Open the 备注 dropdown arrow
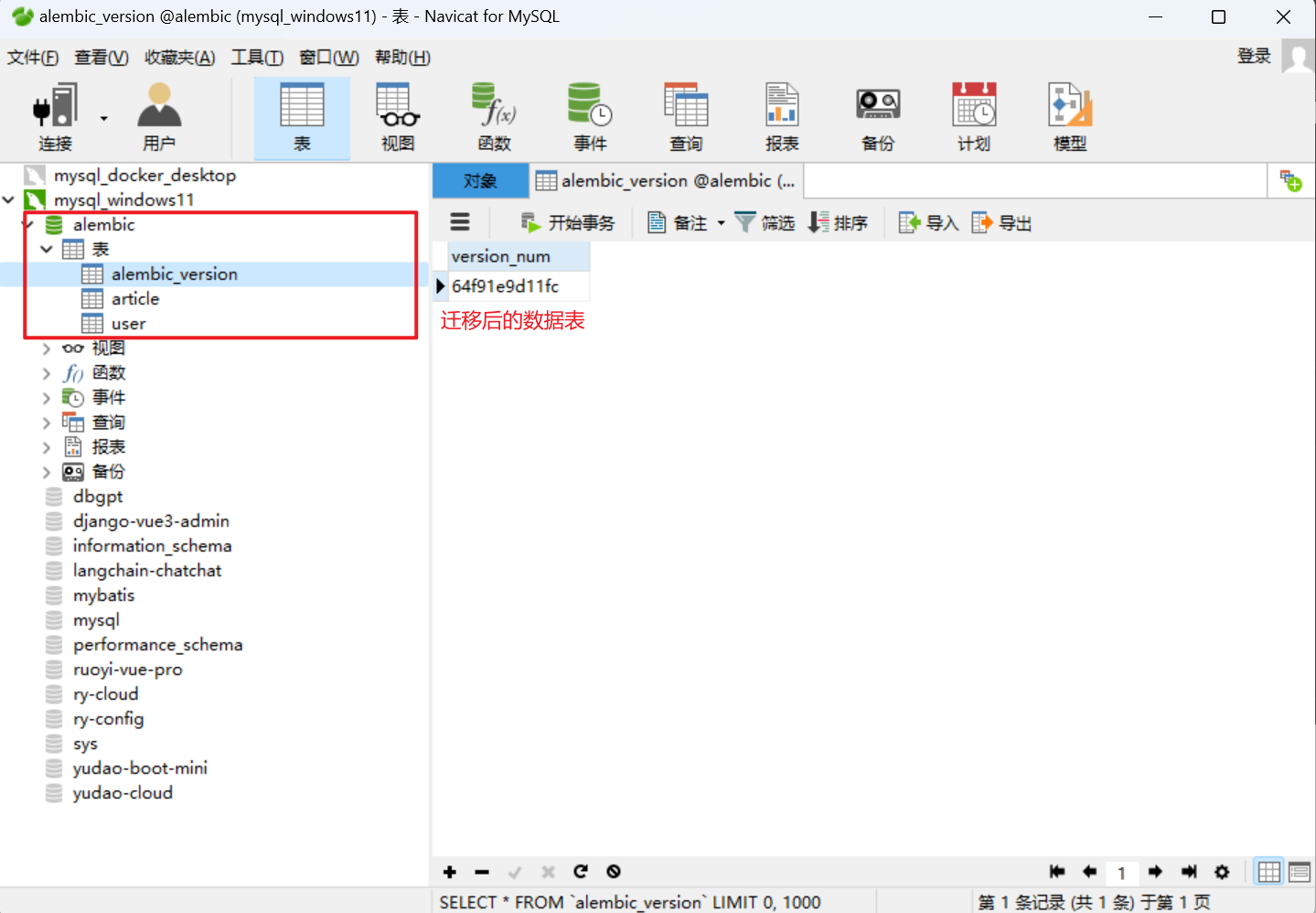The height and width of the screenshot is (913, 1316). (718, 221)
